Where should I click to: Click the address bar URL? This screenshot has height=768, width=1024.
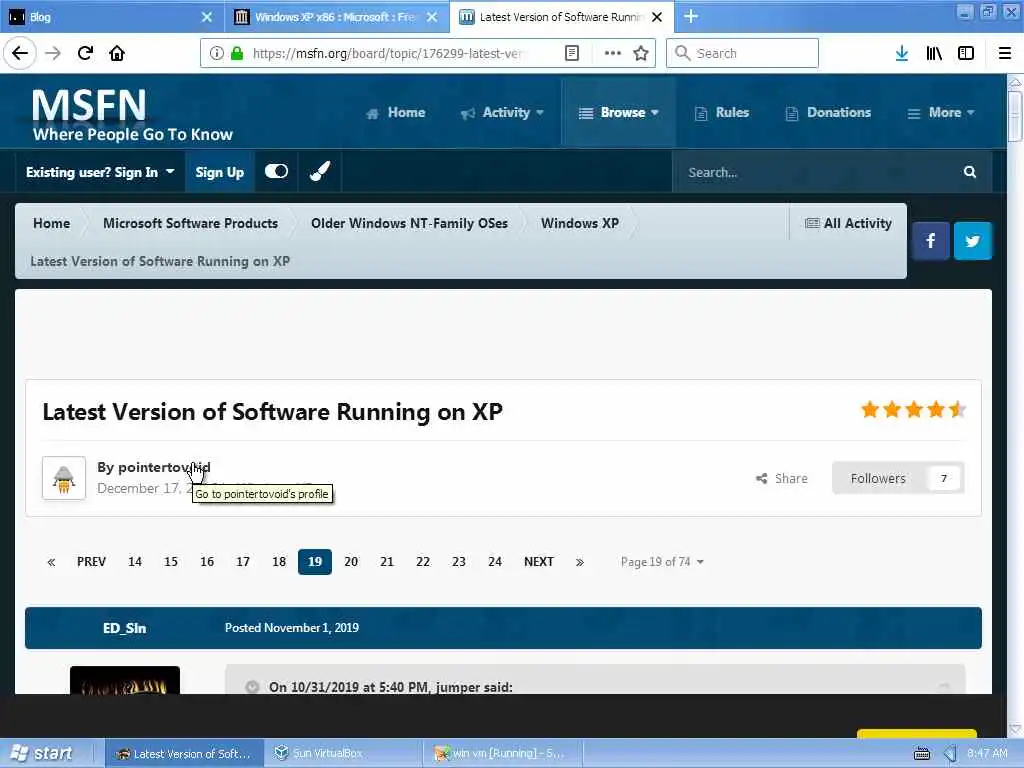pos(387,53)
